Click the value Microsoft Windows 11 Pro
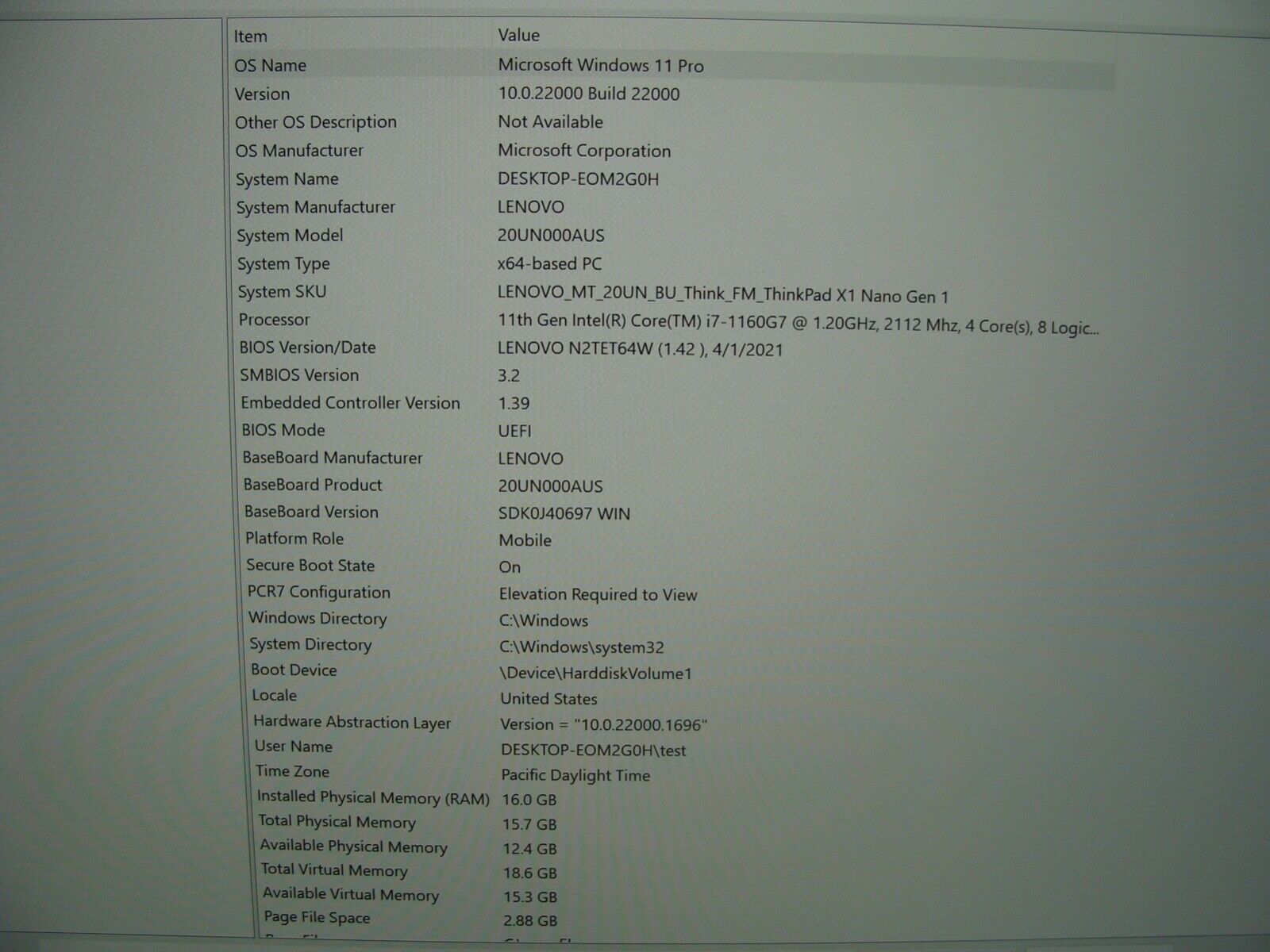This screenshot has width=1270, height=952. tap(601, 65)
